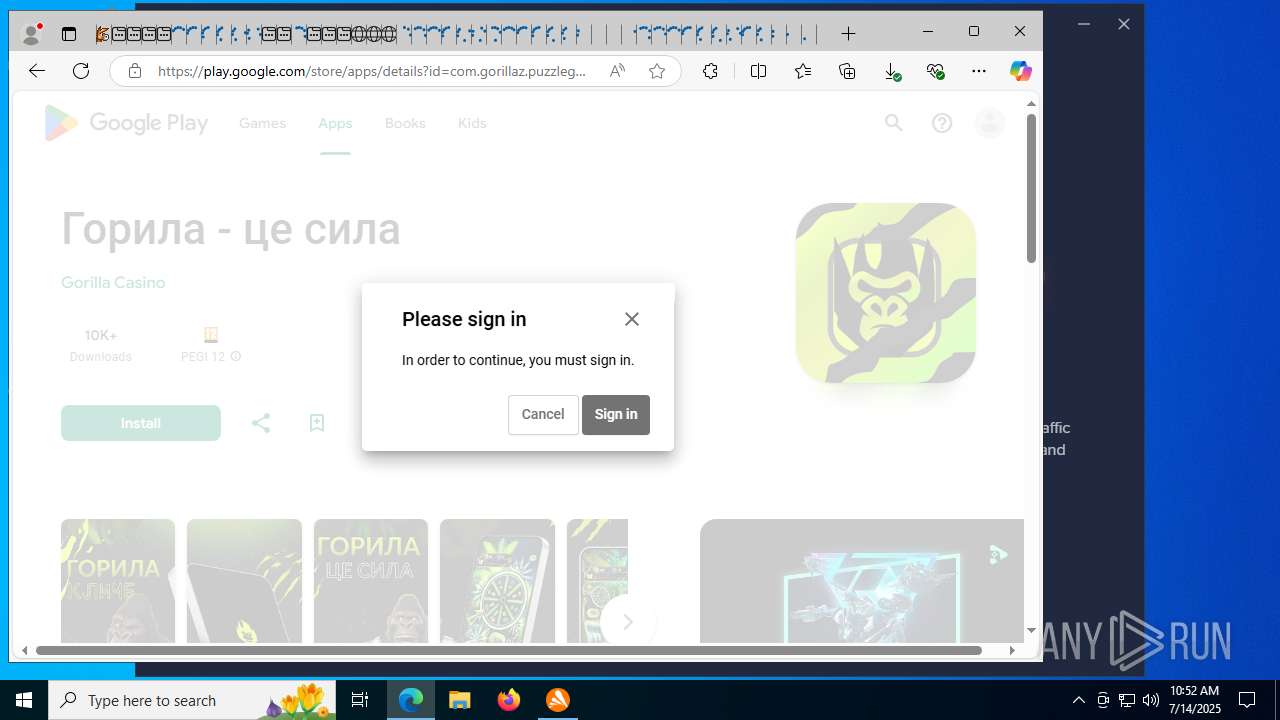Click the '10K+' downloads count

(x=101, y=335)
